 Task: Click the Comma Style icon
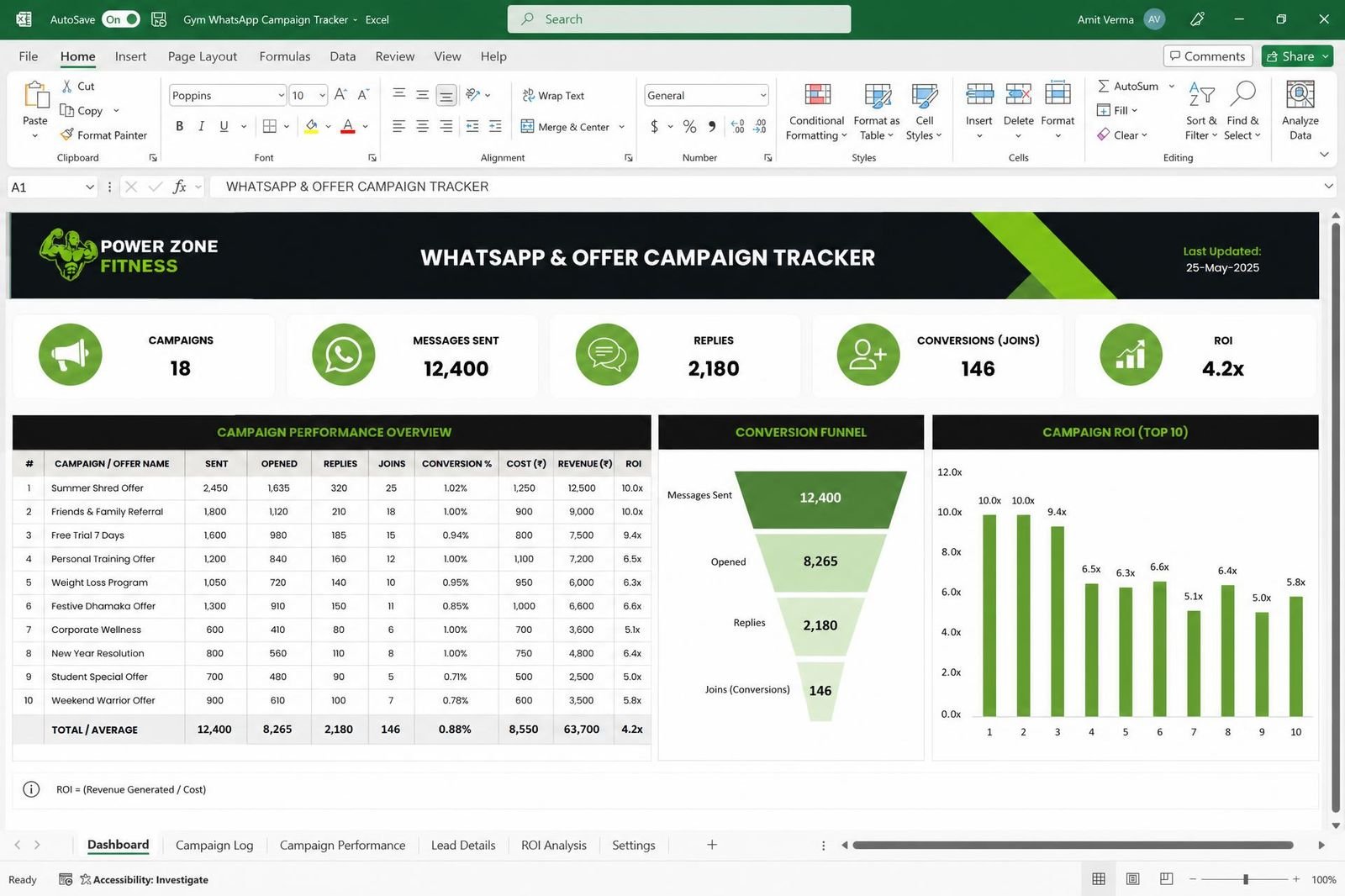tap(712, 126)
